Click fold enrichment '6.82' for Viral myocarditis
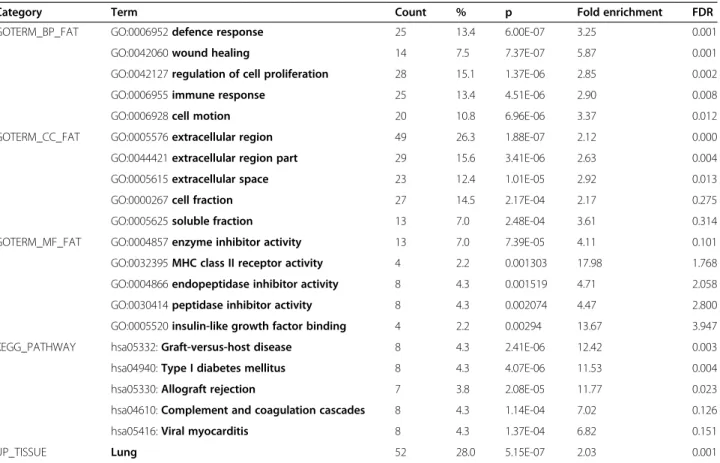 click(587, 431)
